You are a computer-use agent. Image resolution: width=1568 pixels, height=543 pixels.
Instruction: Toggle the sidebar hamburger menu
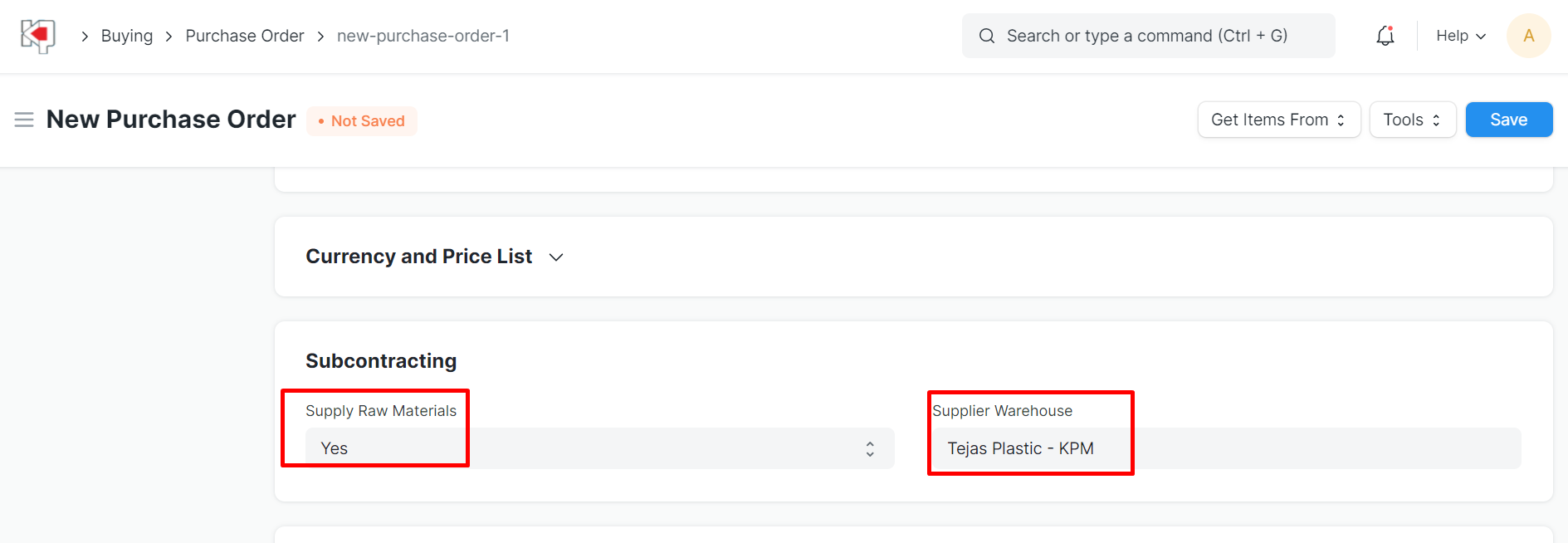tap(24, 120)
